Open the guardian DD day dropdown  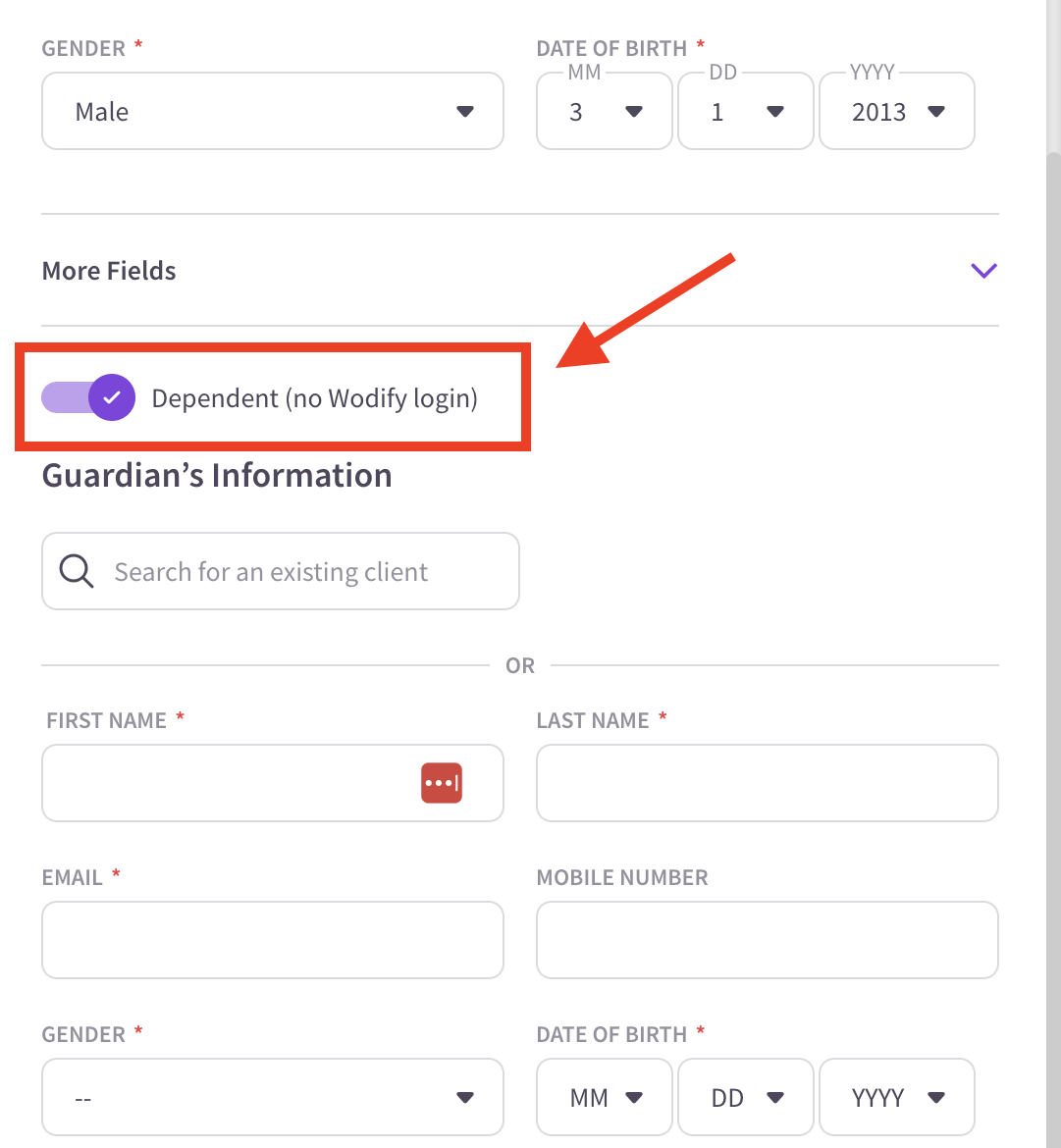(745, 1097)
